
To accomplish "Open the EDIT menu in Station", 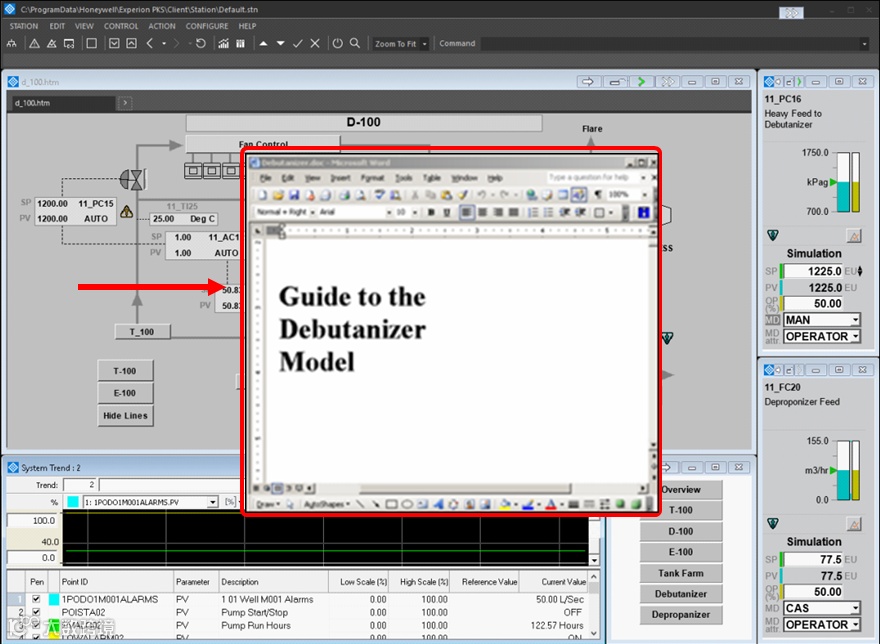I will click(x=57, y=26).
